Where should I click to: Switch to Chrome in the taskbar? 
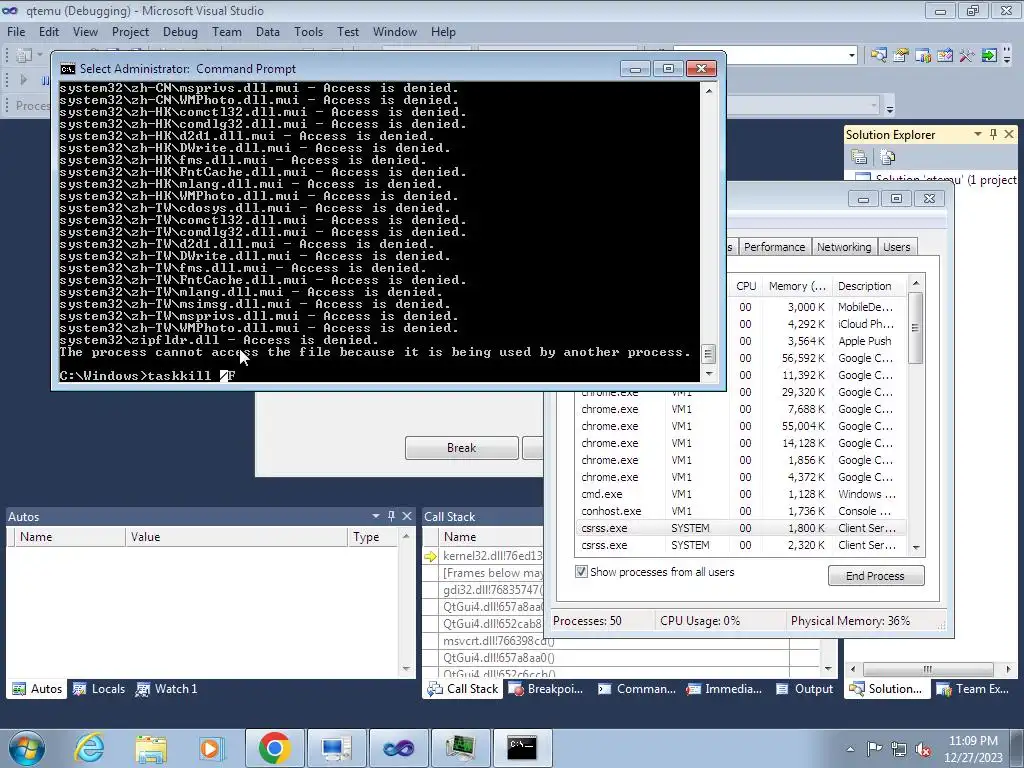click(274, 748)
